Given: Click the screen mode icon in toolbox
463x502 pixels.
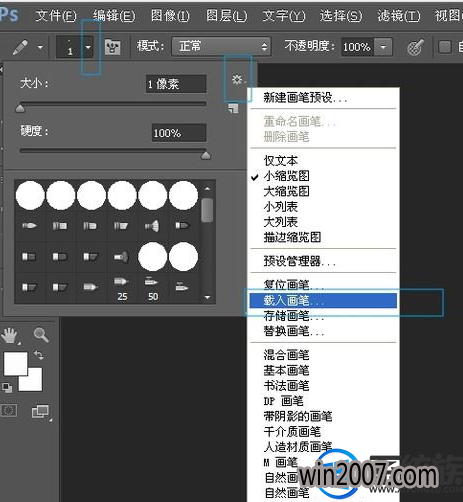Looking at the screenshot, I should (x=41, y=412).
